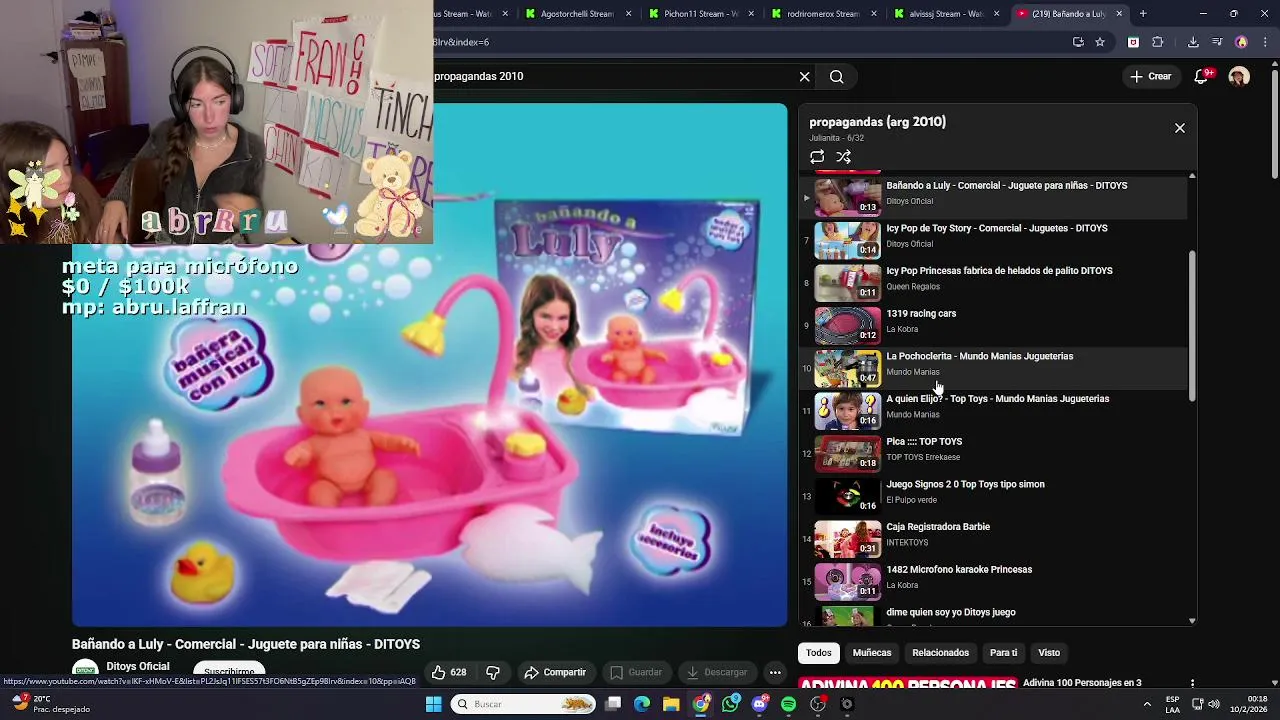Click the playlist panel scrollbar
Viewport: 1280px width, 720px height.
[1192, 326]
